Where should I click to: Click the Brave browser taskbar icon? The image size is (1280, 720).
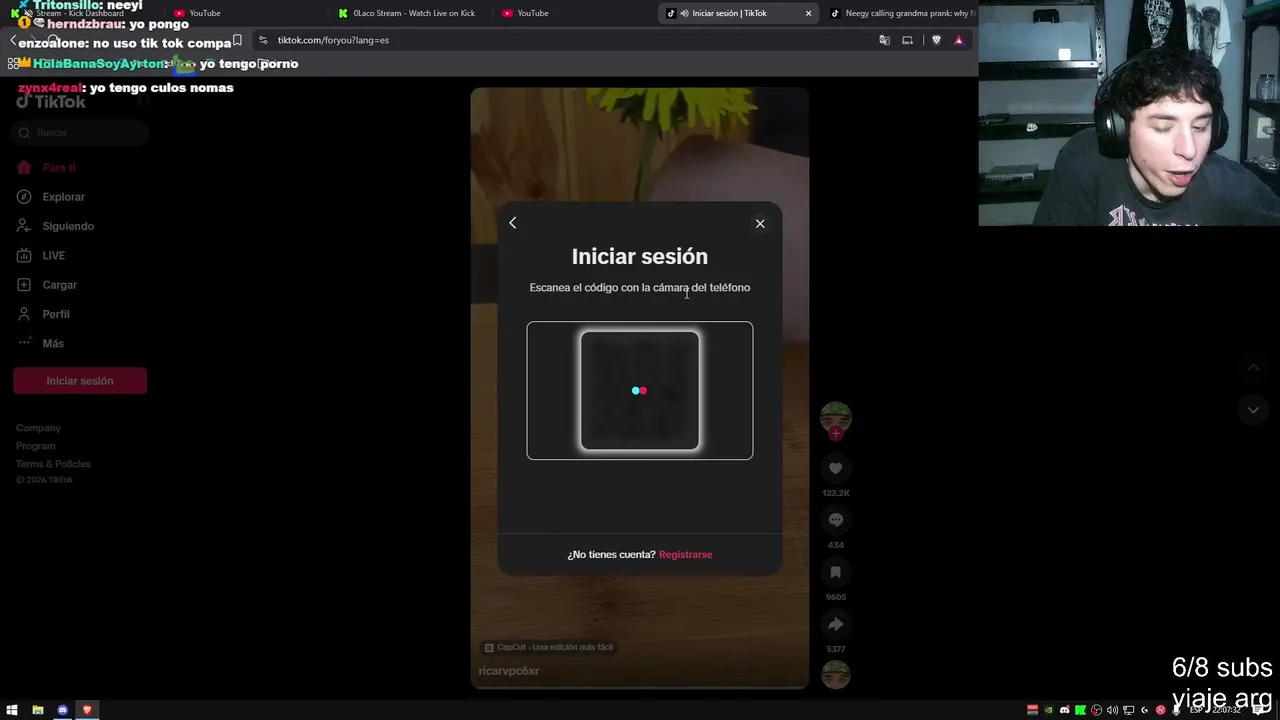[x=87, y=710]
